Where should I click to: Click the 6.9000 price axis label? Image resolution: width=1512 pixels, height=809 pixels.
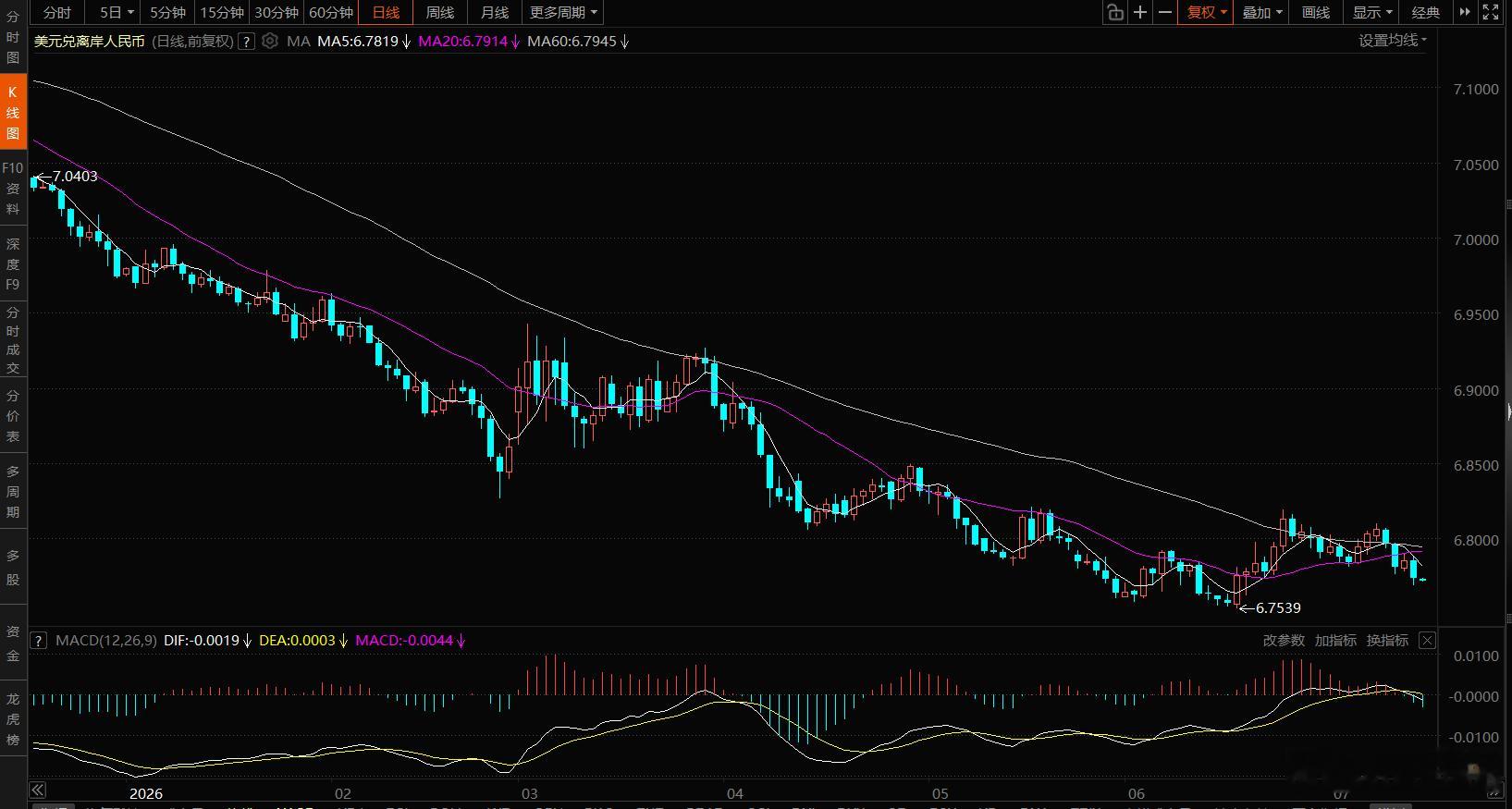pos(1476,391)
